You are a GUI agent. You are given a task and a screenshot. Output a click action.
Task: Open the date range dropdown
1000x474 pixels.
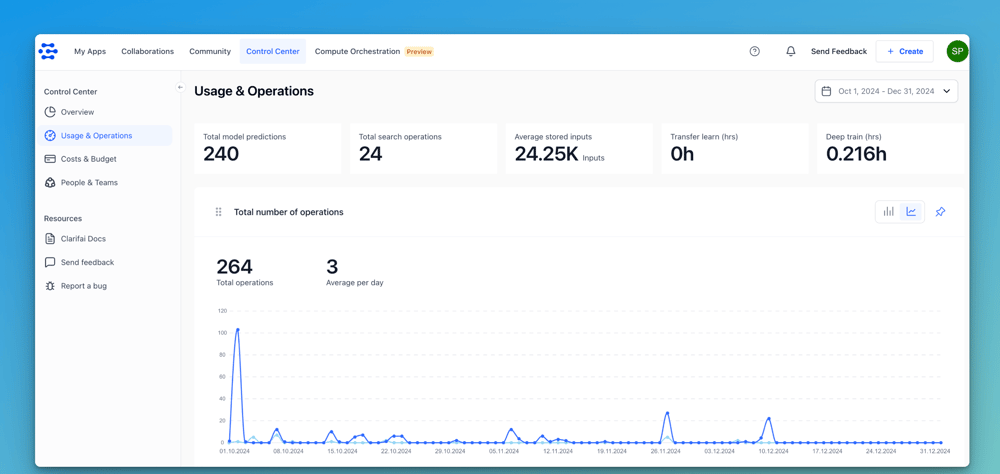click(x=886, y=91)
